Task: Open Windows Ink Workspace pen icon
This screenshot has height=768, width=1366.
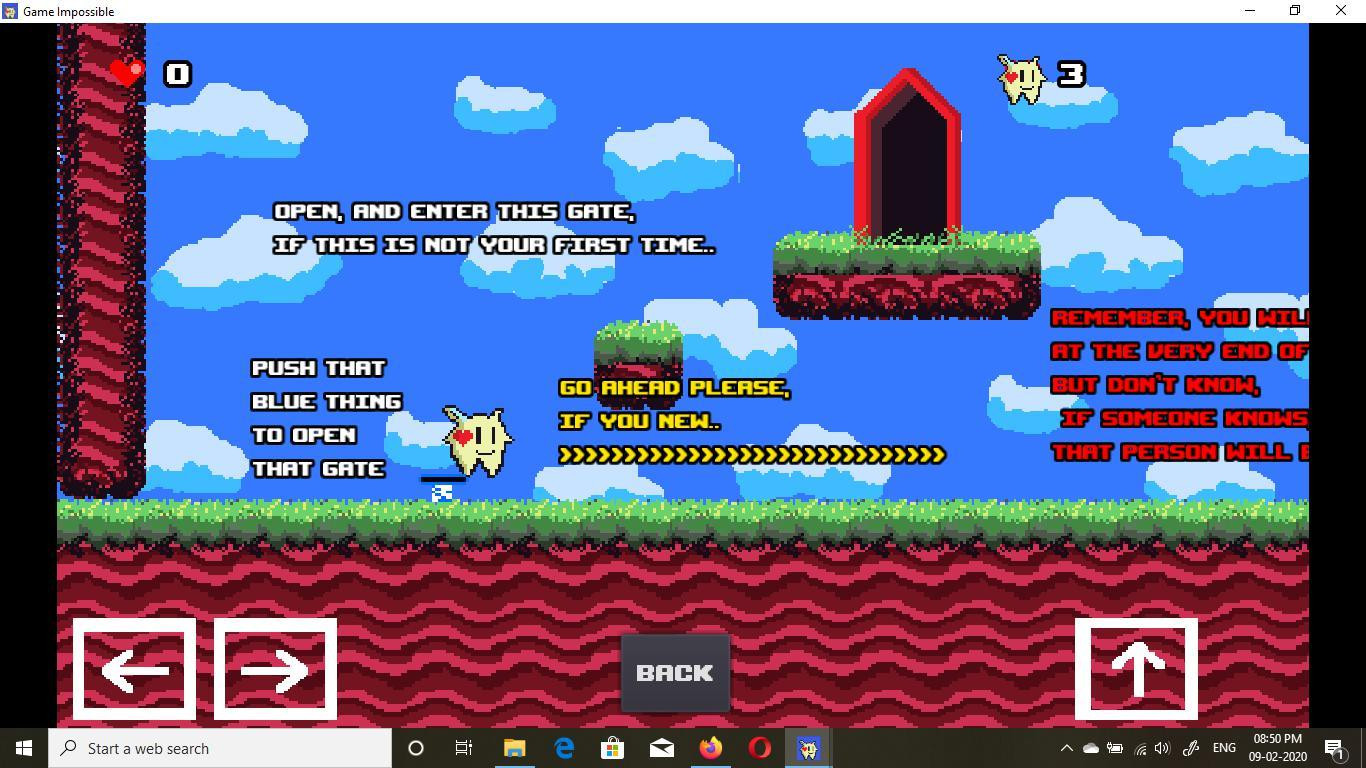Action: point(1191,748)
